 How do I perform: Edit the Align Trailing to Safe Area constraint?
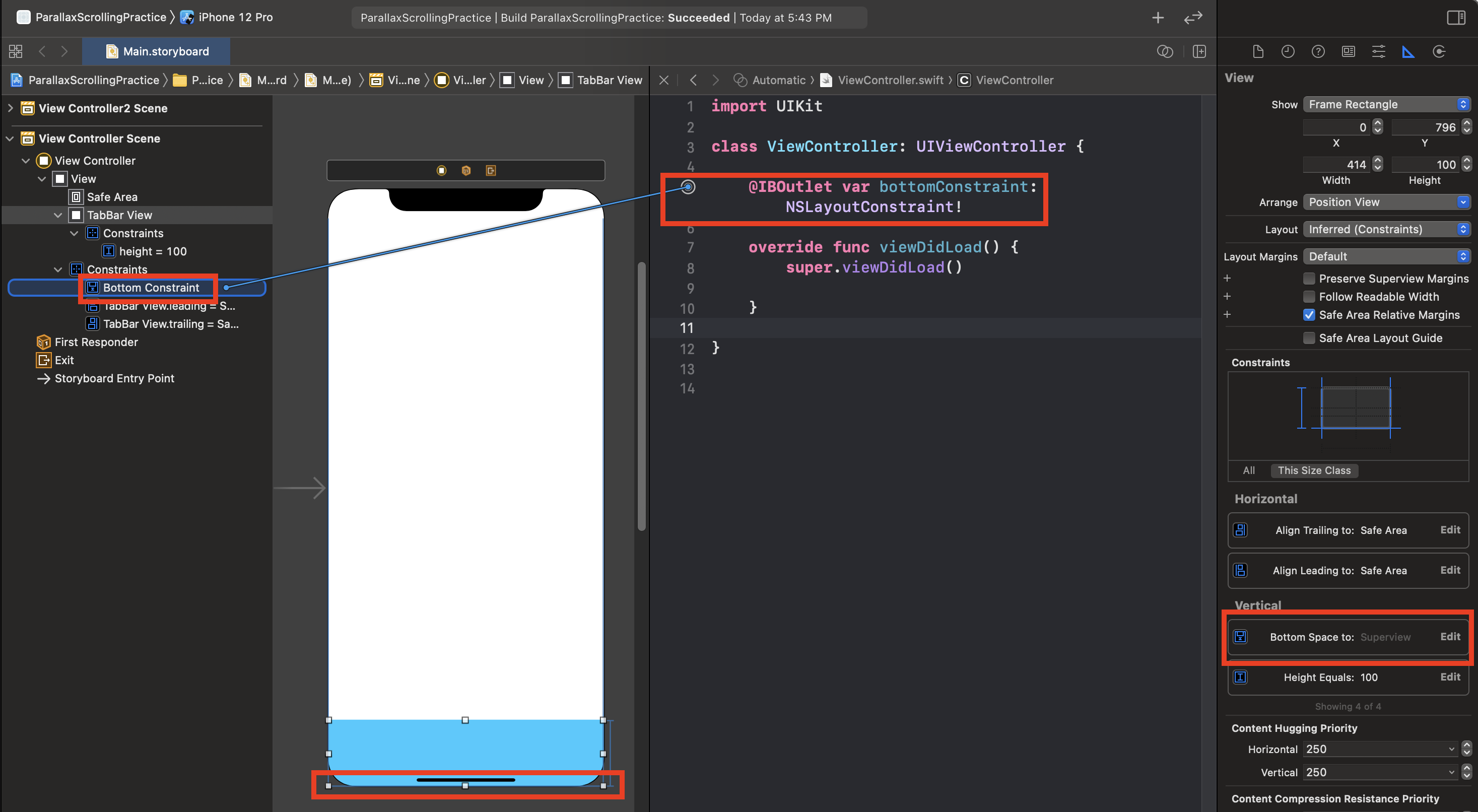point(1450,530)
